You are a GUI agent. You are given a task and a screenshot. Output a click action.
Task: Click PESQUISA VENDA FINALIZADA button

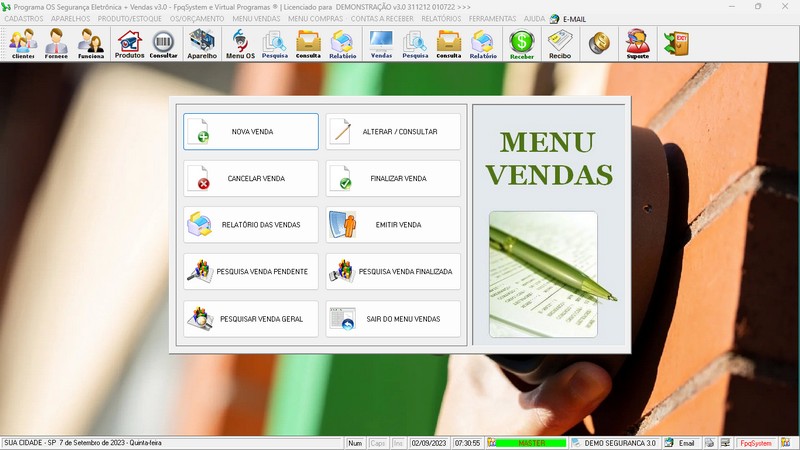pyautogui.click(x=393, y=271)
